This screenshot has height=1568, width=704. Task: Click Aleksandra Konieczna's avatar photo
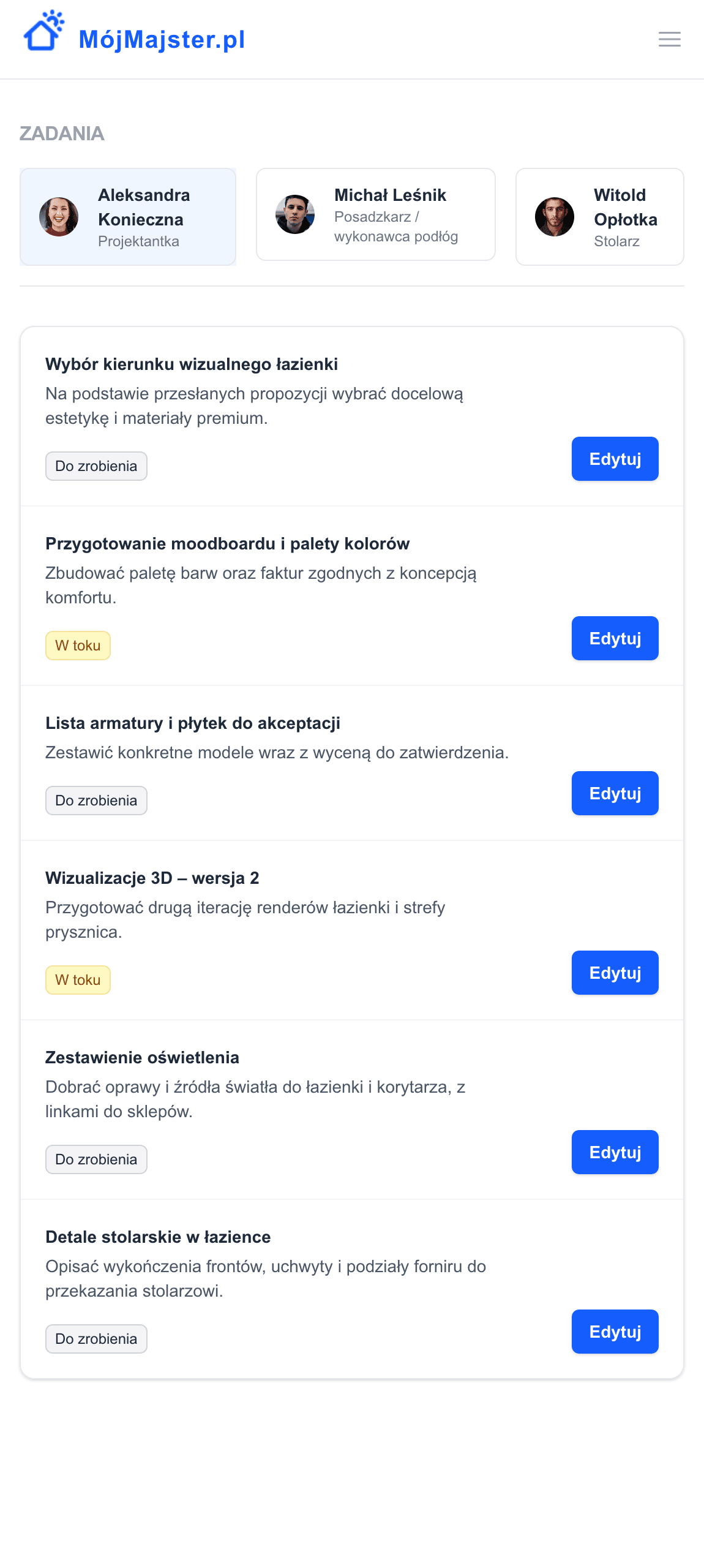coord(59,217)
